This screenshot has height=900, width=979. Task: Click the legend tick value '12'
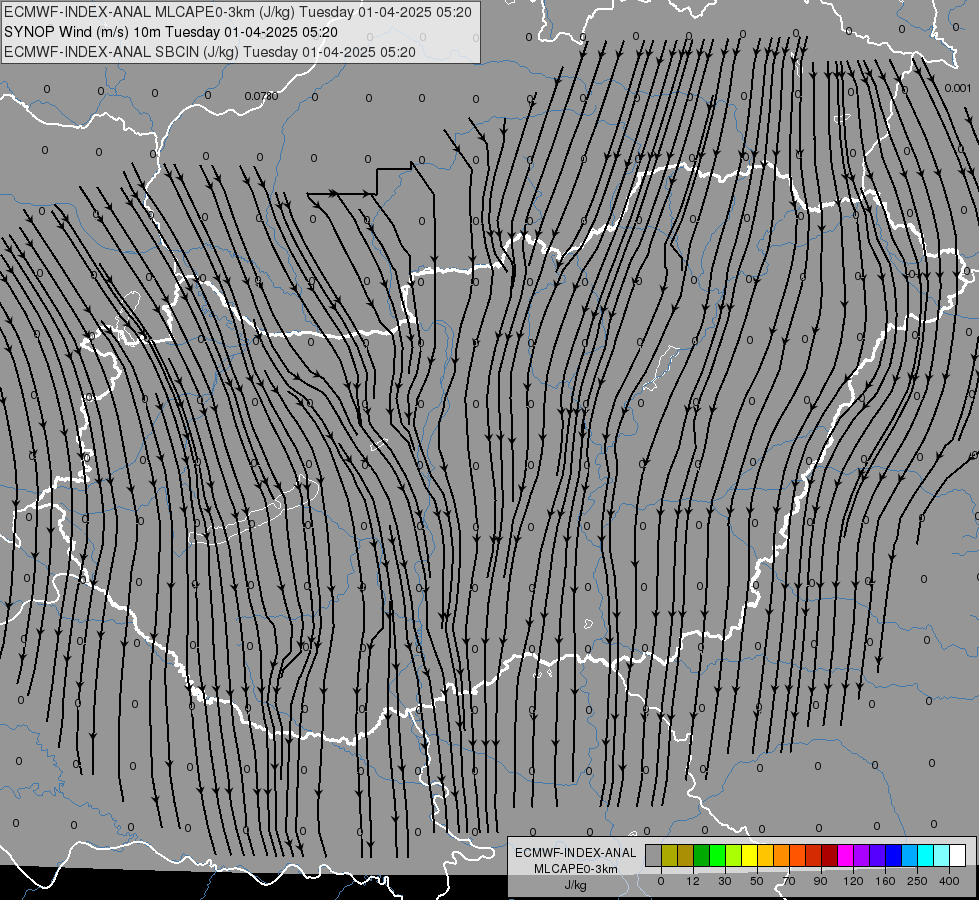pyautogui.click(x=693, y=881)
